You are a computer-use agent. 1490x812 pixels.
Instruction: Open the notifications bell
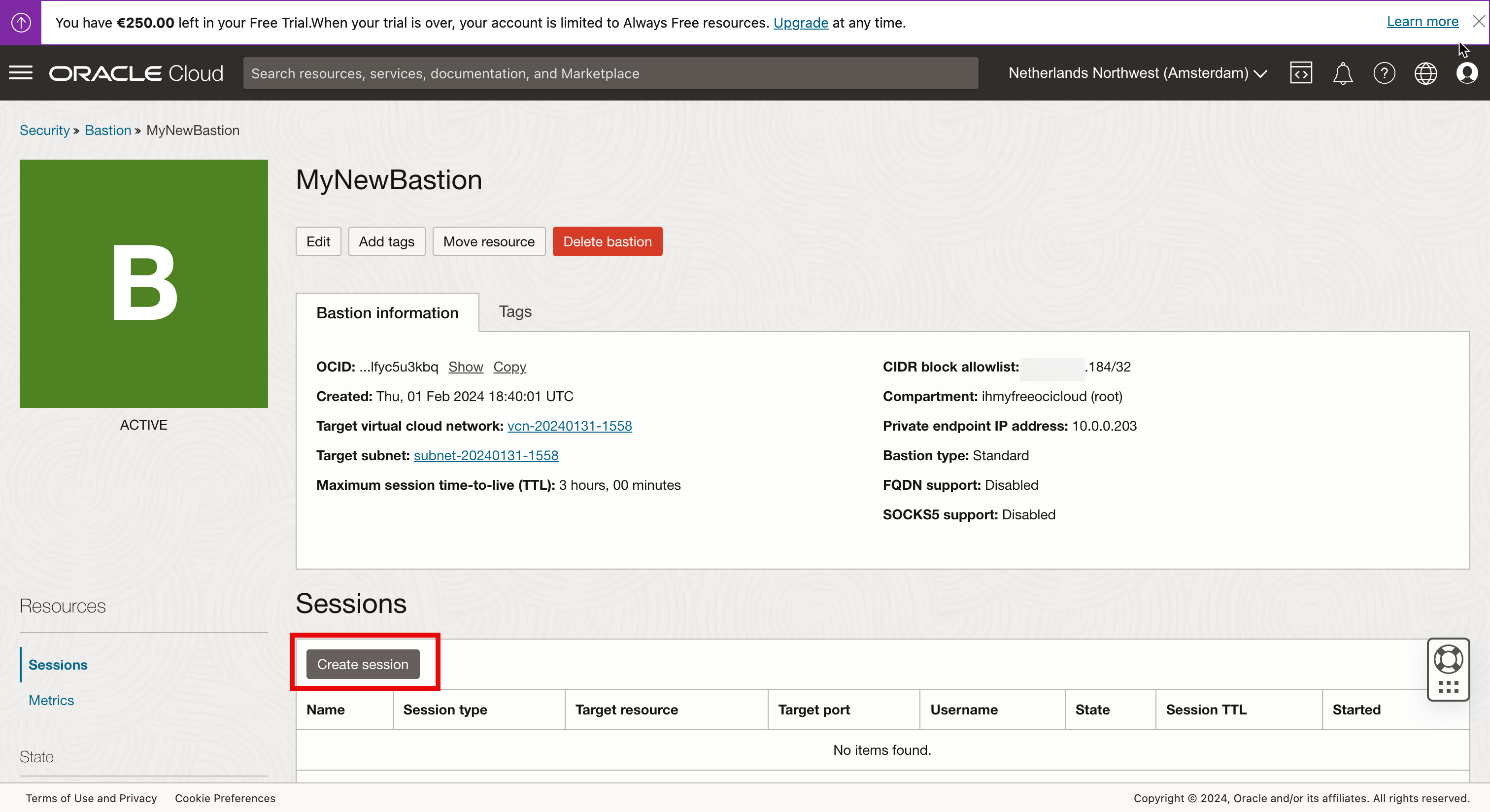[x=1342, y=73]
